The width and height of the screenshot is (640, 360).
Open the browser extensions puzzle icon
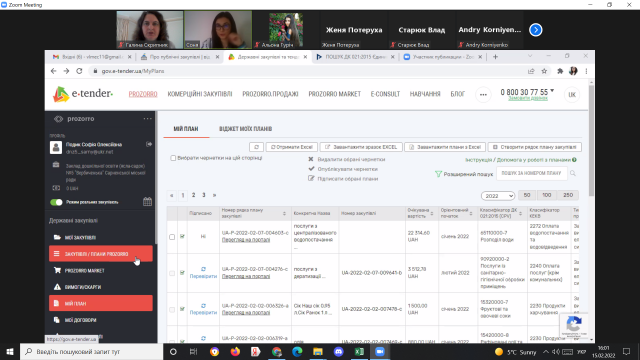tap(560, 71)
